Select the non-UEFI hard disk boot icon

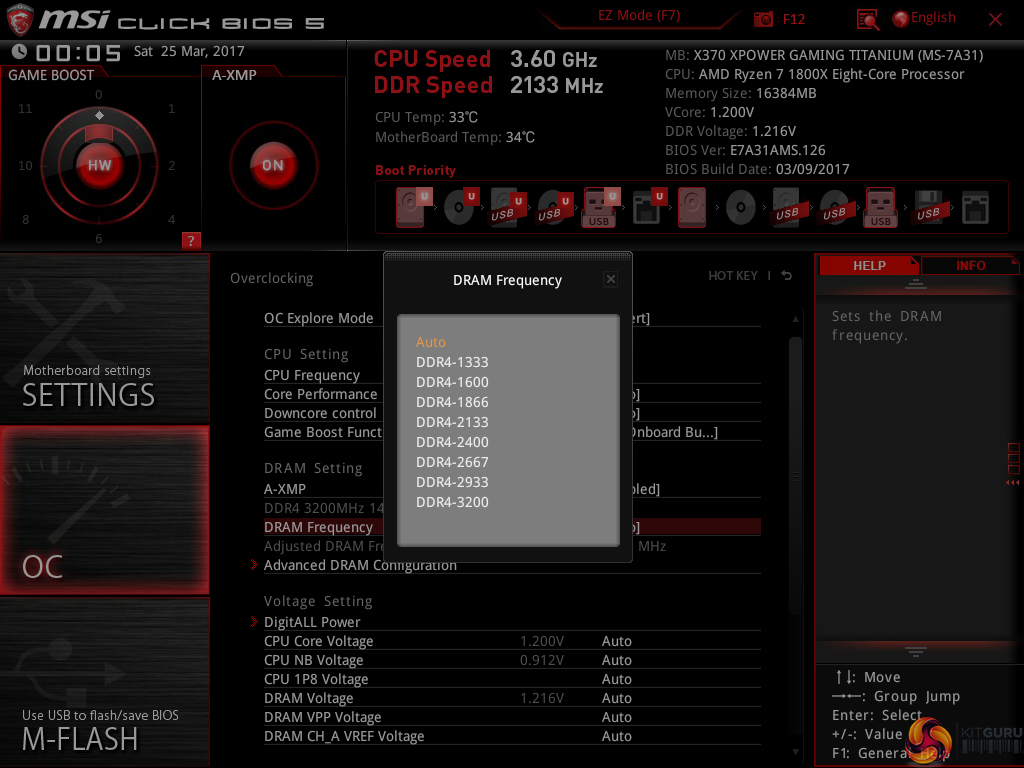pos(692,208)
